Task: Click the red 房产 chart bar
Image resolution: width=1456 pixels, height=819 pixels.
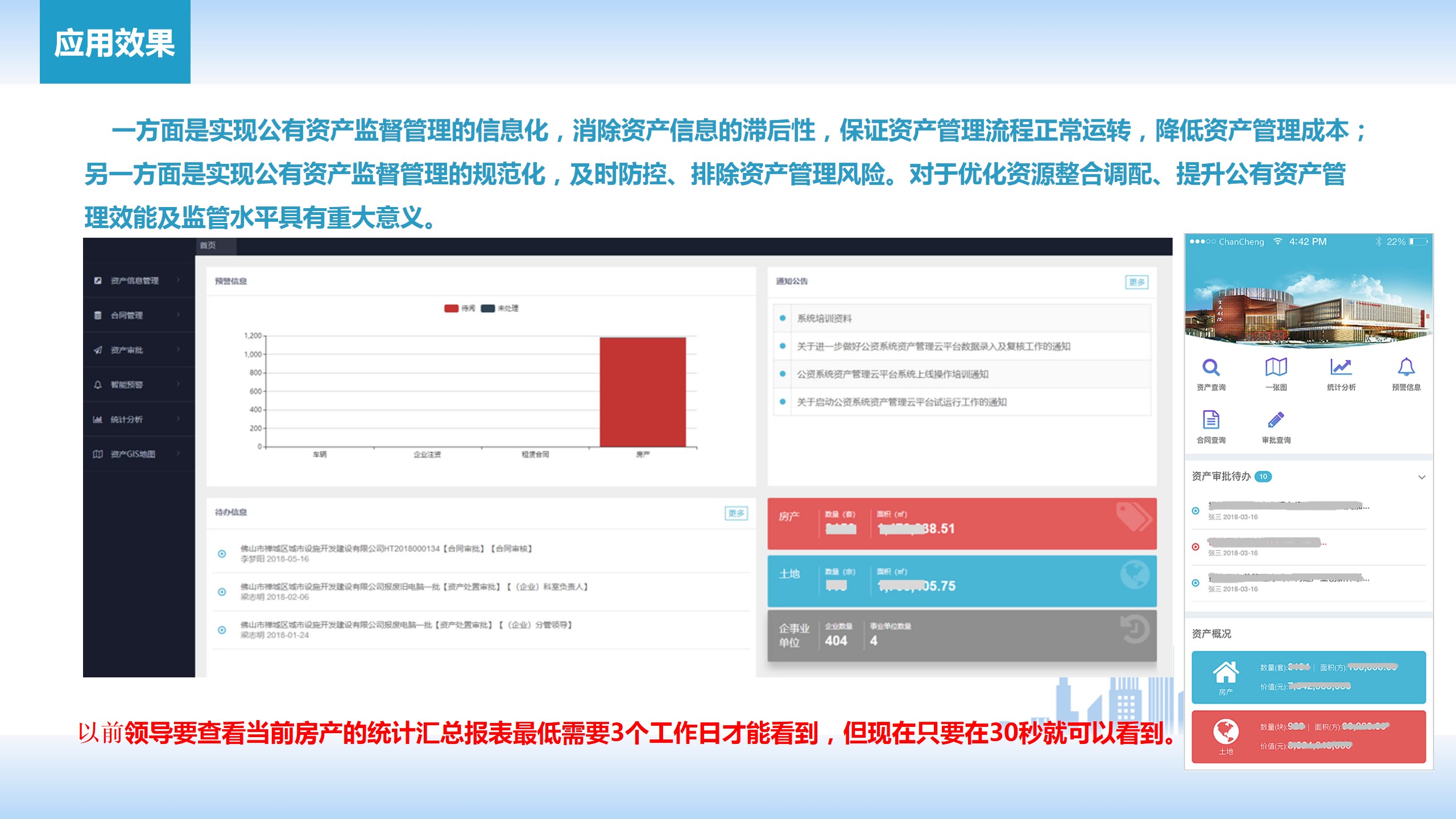Action: (x=643, y=391)
